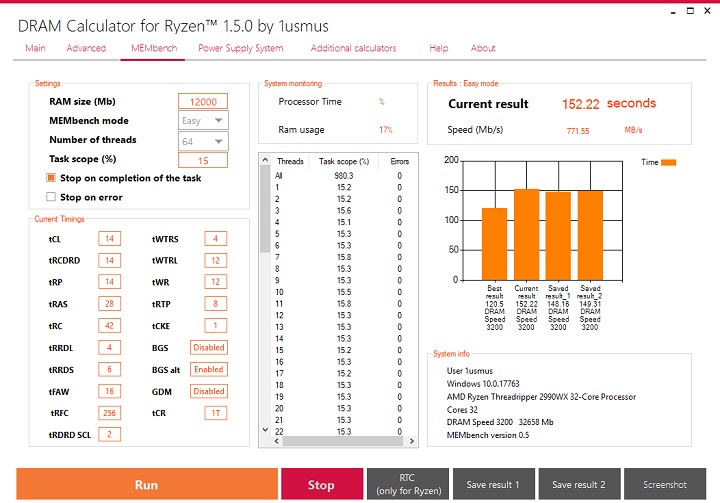
Task: Click the tRC value 42
Action: click(109, 326)
